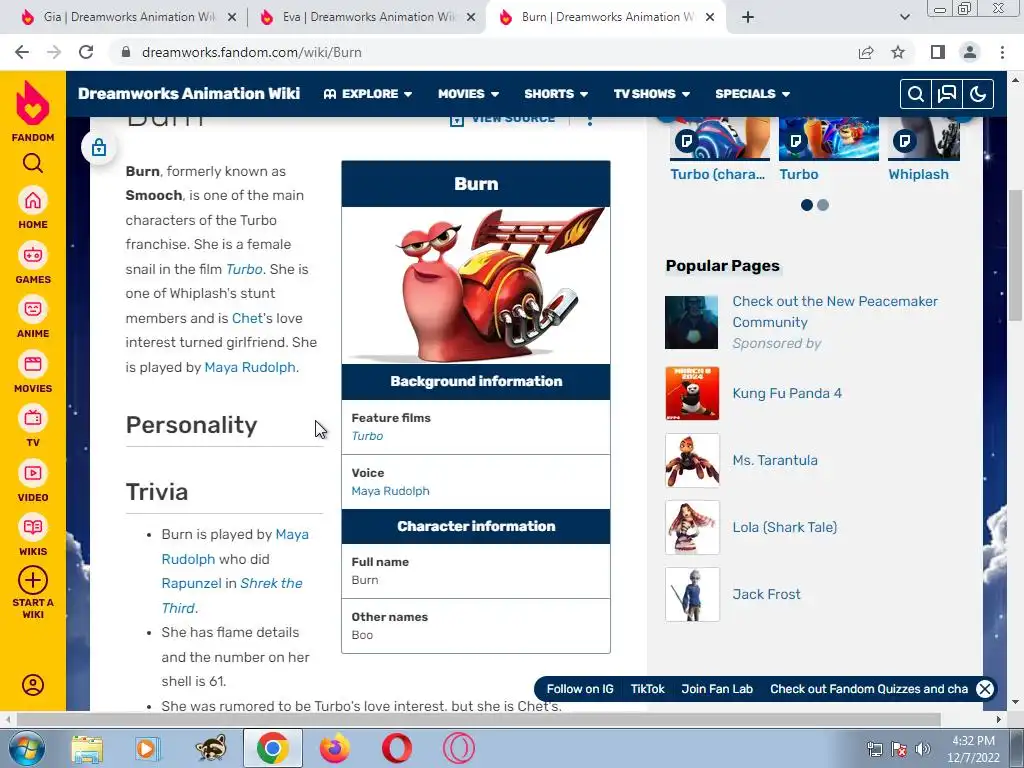Open the Rapunzel link in Trivia
The width and height of the screenshot is (1024, 768).
point(191,583)
